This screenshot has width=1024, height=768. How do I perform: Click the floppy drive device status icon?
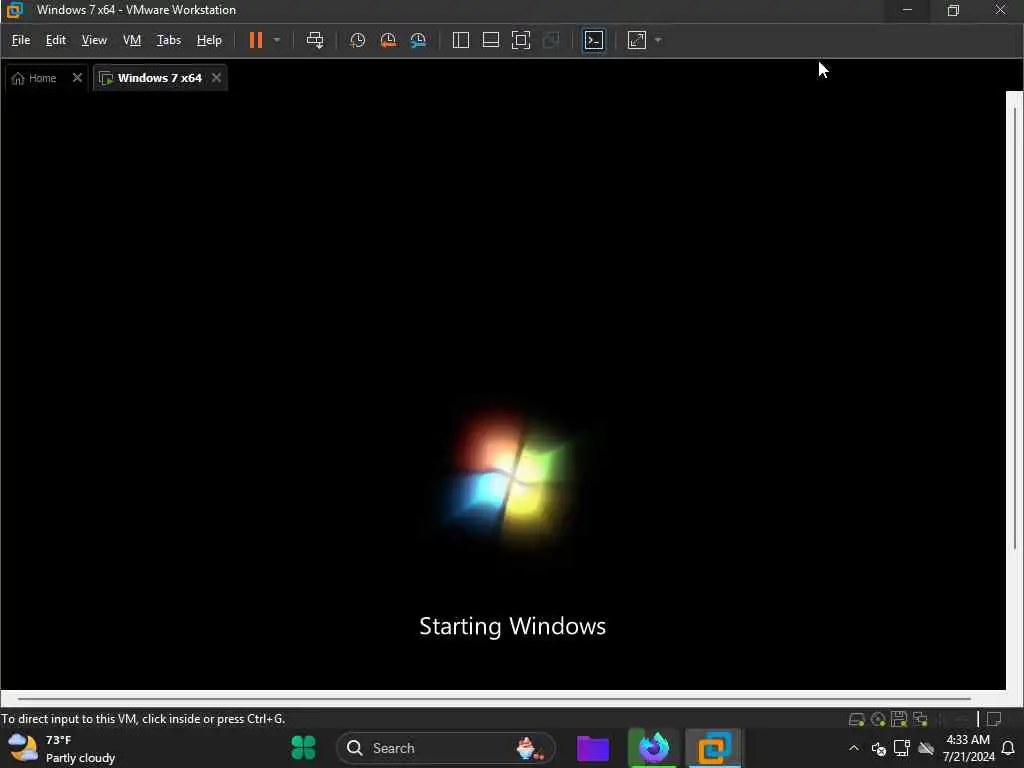click(x=899, y=720)
